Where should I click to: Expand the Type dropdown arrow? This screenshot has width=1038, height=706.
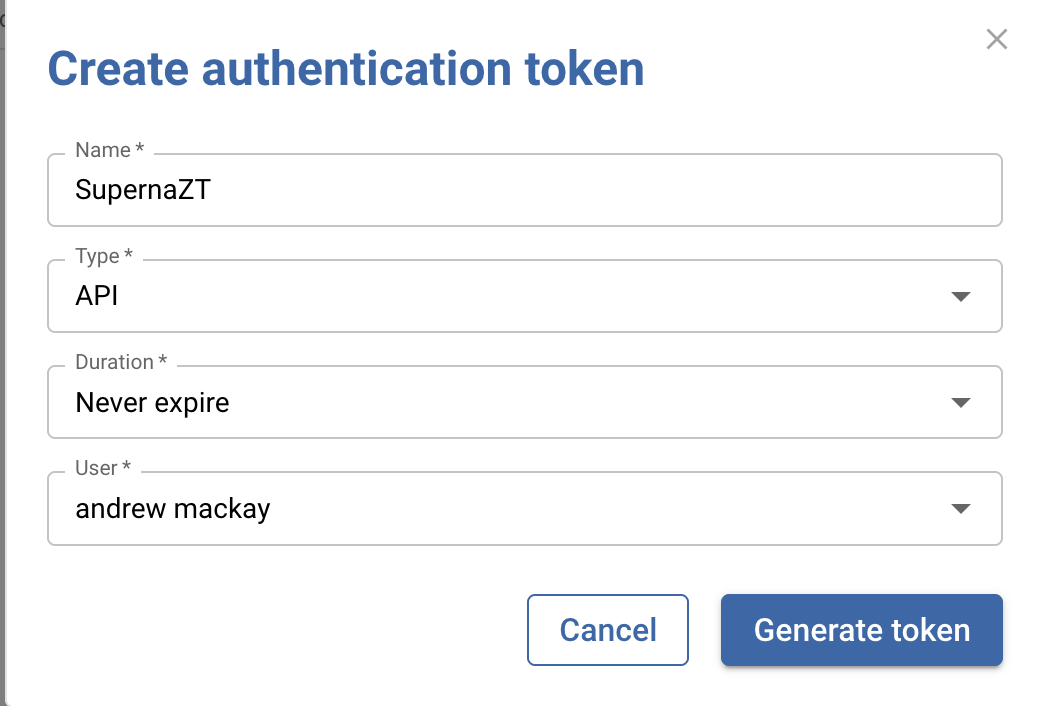click(960, 297)
